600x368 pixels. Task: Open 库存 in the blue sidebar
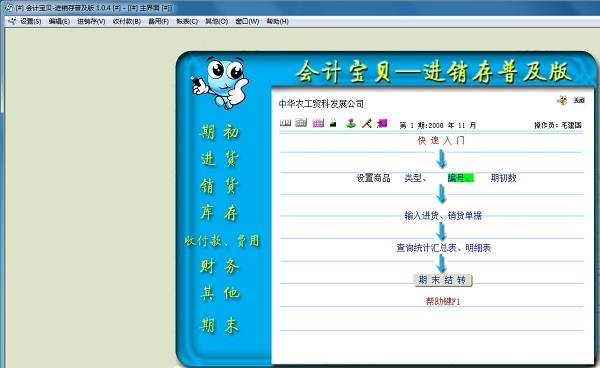tap(219, 213)
